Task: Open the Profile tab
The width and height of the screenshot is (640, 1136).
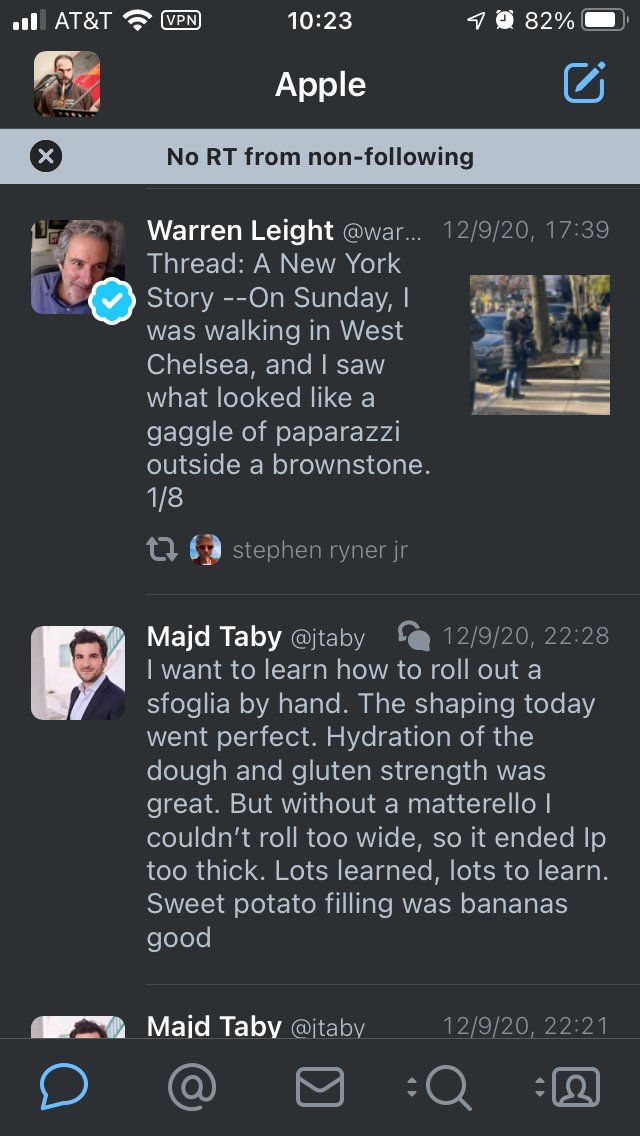Action: 576,1086
